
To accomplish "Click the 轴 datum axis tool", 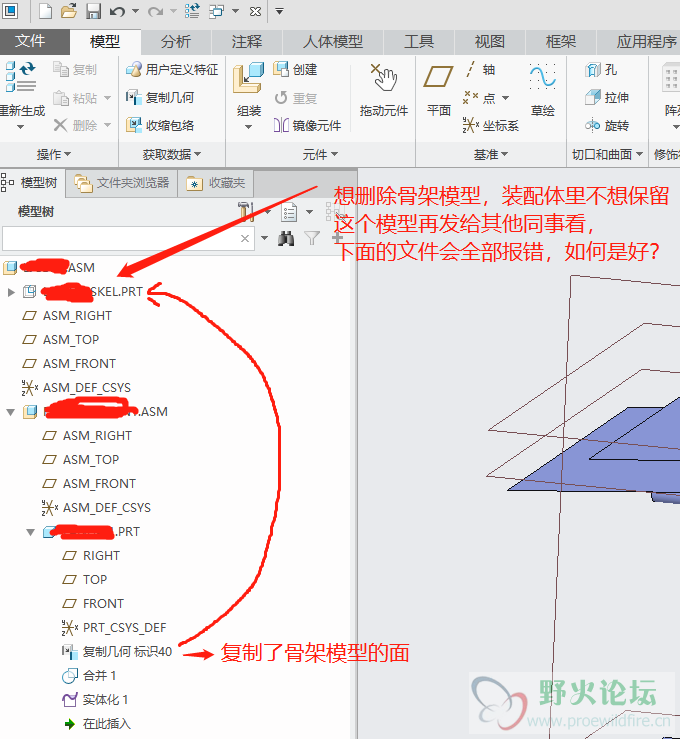I will tap(480, 70).
